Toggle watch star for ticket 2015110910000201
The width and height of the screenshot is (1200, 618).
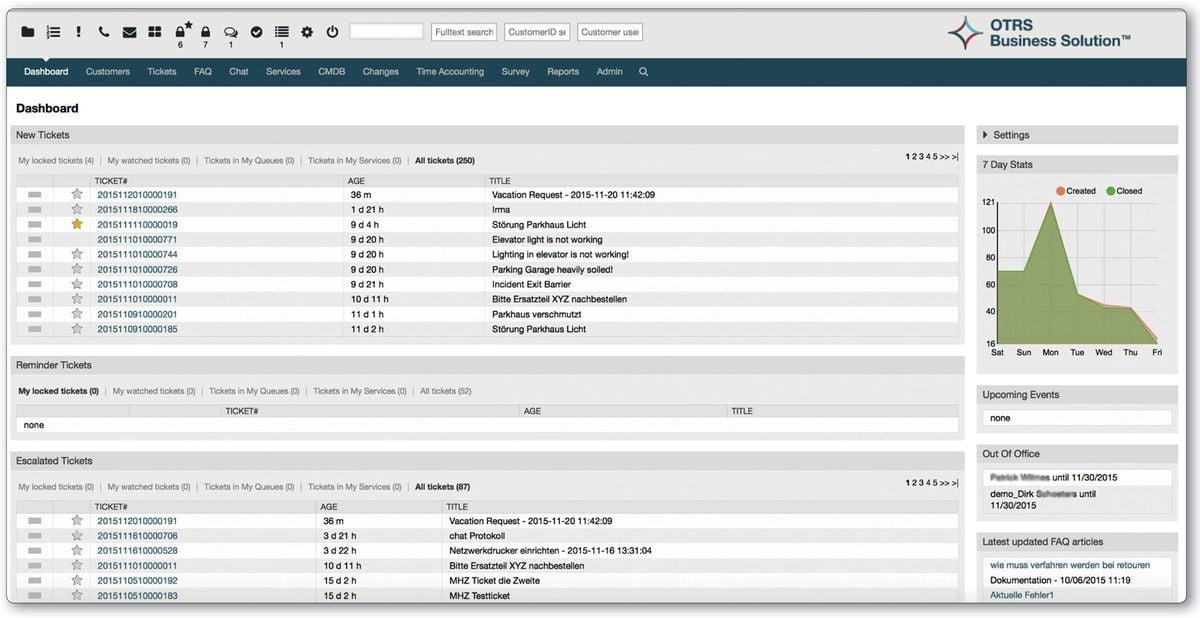pos(77,314)
